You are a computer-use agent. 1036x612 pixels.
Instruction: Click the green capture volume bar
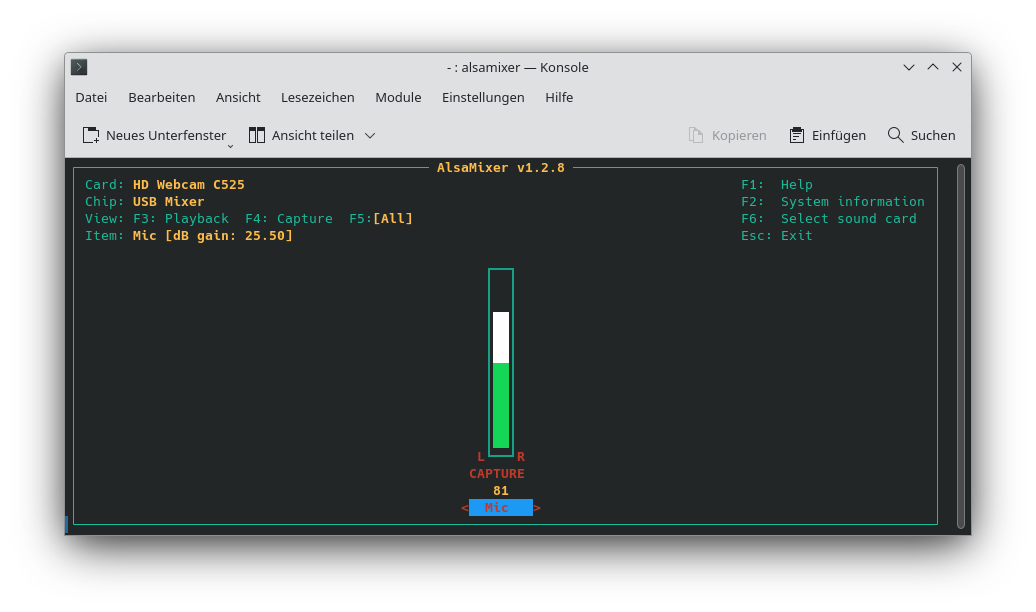click(x=500, y=405)
